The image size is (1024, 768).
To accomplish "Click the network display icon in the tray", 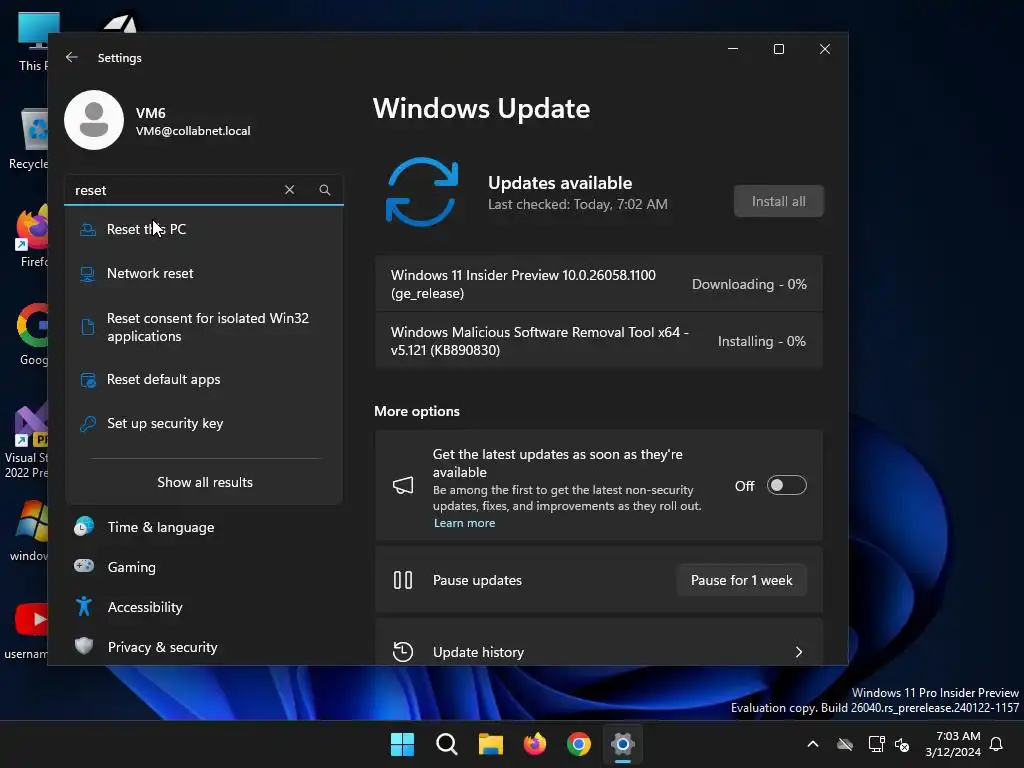I will coord(876,744).
